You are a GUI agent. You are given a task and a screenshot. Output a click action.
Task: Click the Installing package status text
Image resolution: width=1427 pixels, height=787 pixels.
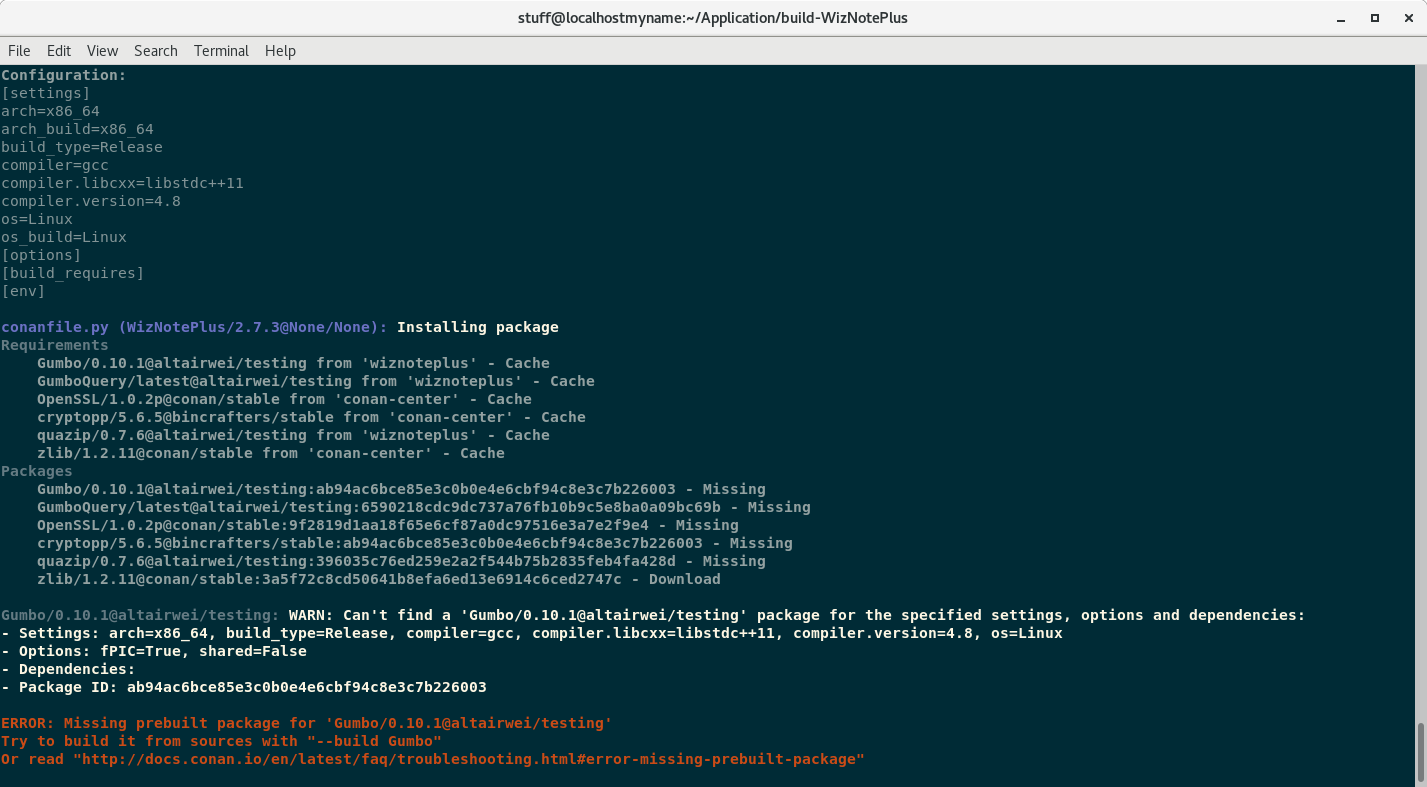[x=477, y=326]
